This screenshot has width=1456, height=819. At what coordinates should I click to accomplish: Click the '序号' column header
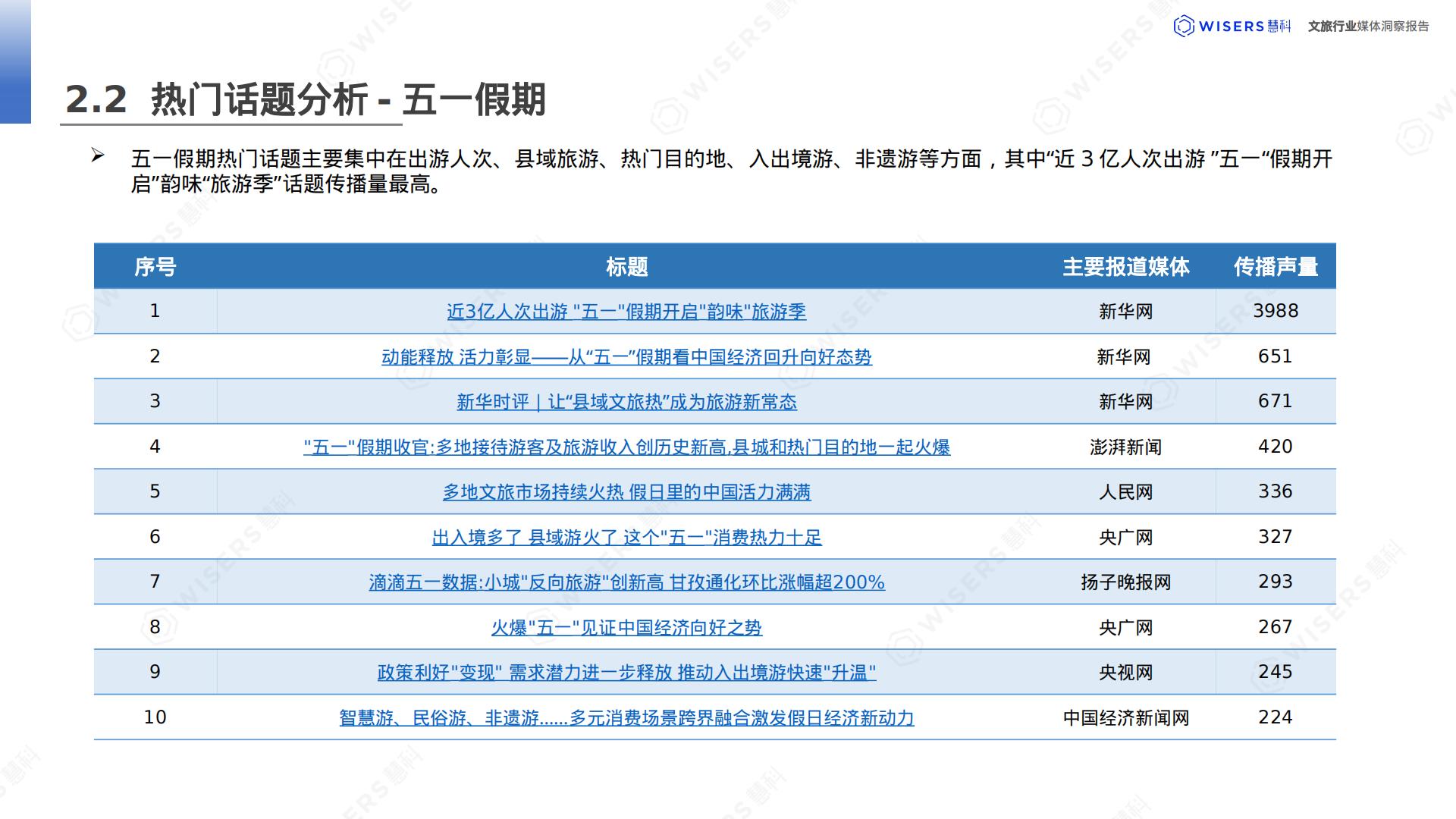point(155,267)
